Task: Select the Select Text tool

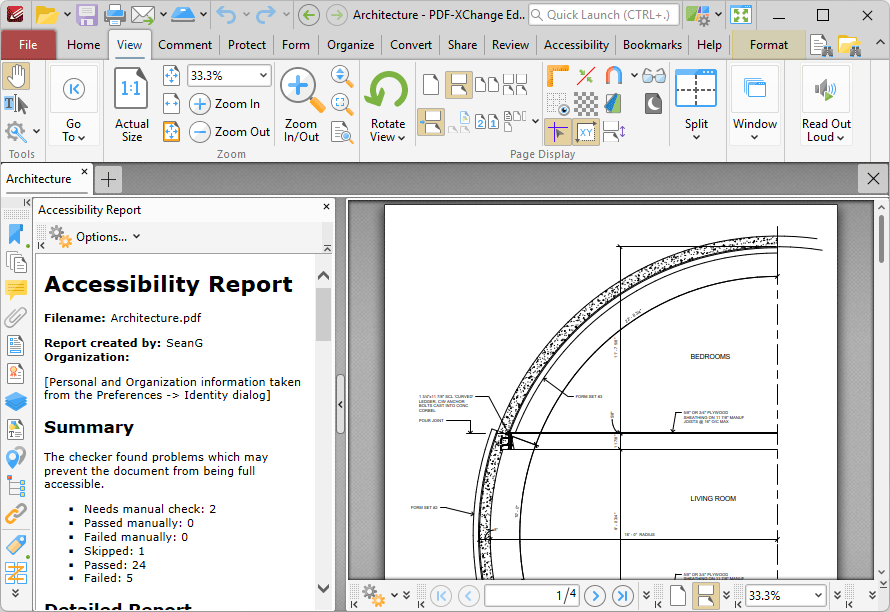Action: point(16,104)
